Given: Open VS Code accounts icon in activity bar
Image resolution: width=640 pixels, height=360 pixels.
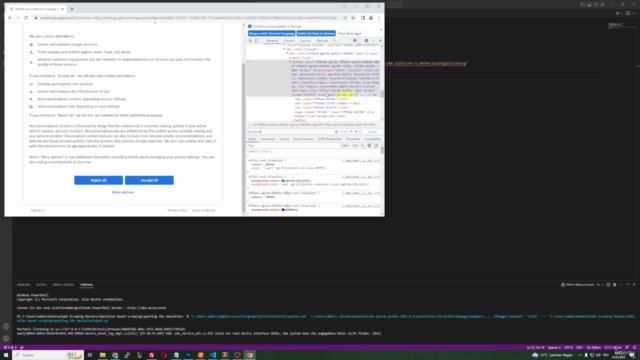Looking at the screenshot, I should coord(6,327).
